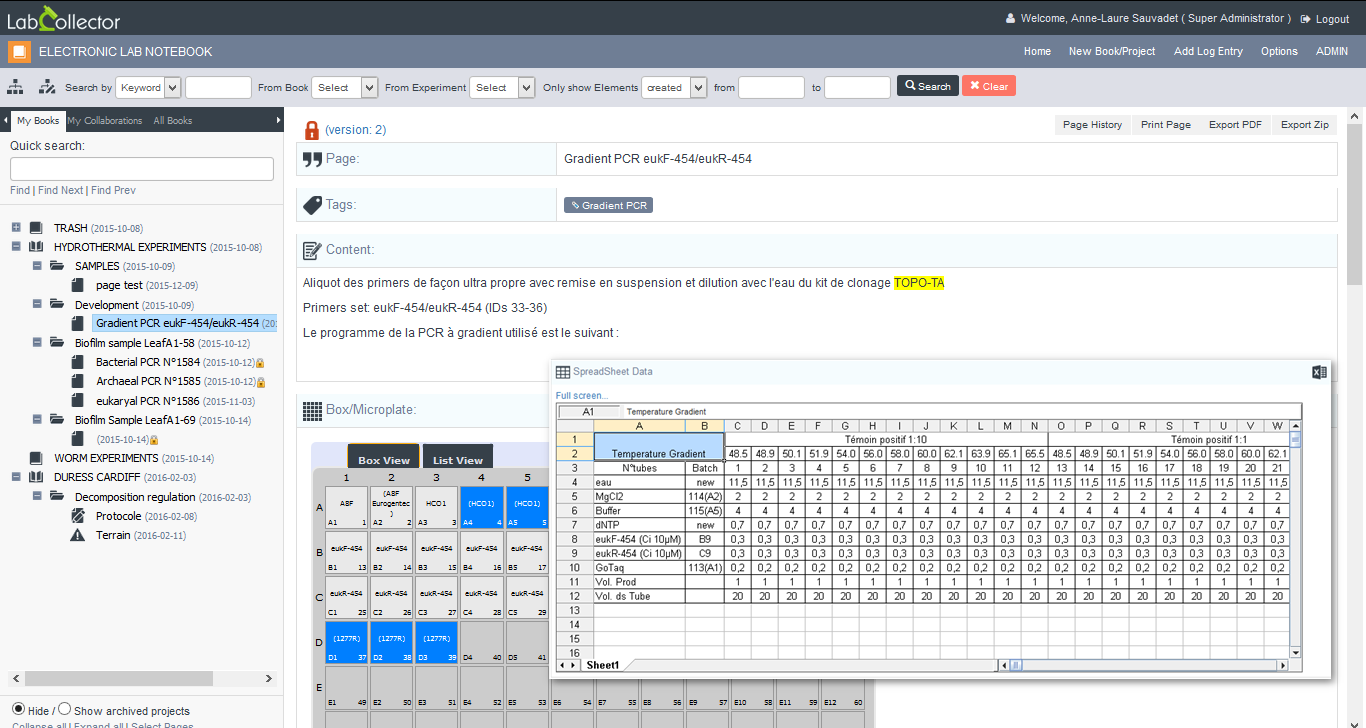1366x728 pixels.
Task: Click the folder icon next to SAMPLES
Action: coord(57,266)
